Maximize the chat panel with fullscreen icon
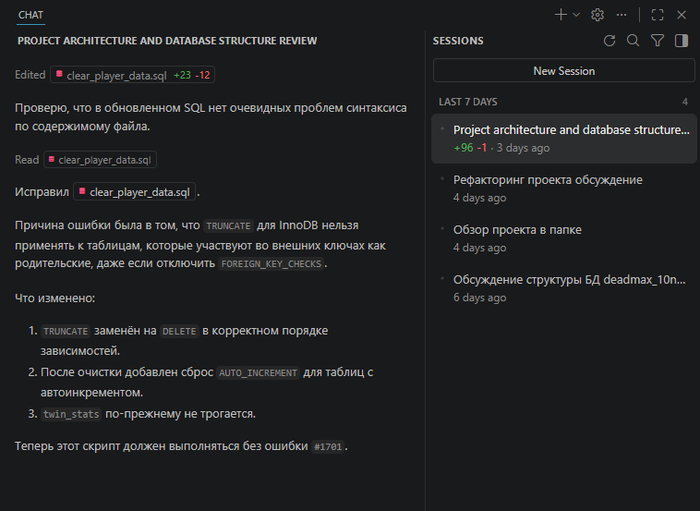The height and width of the screenshot is (511, 700). click(x=657, y=15)
